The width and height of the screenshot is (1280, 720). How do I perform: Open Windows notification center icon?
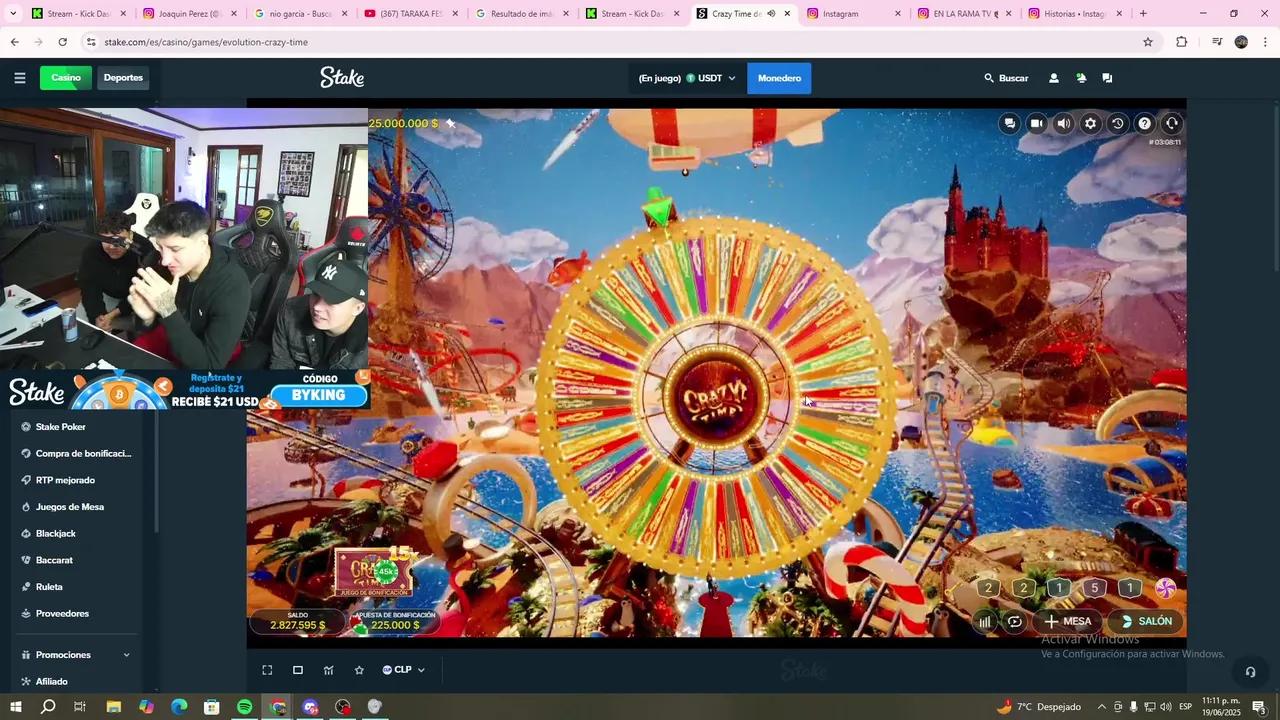point(1259,707)
